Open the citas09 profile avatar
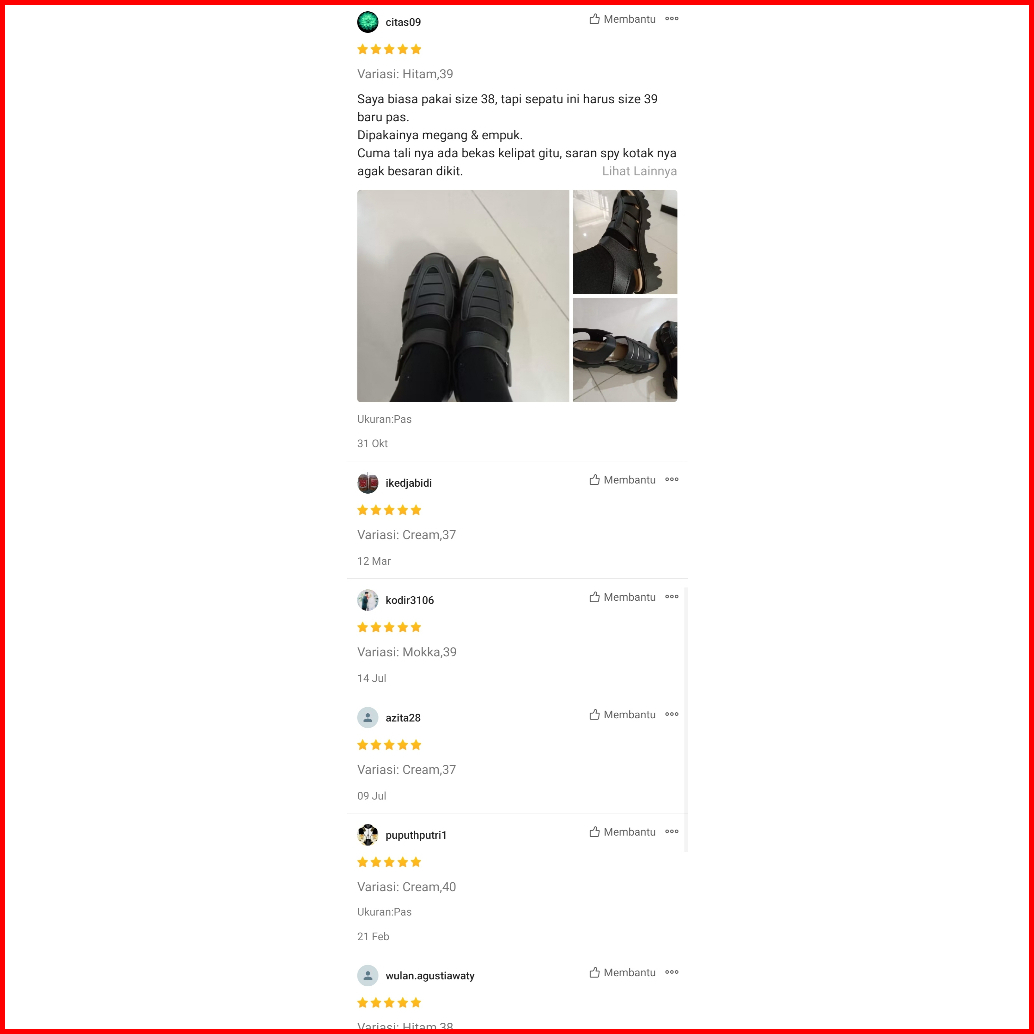 click(367, 22)
